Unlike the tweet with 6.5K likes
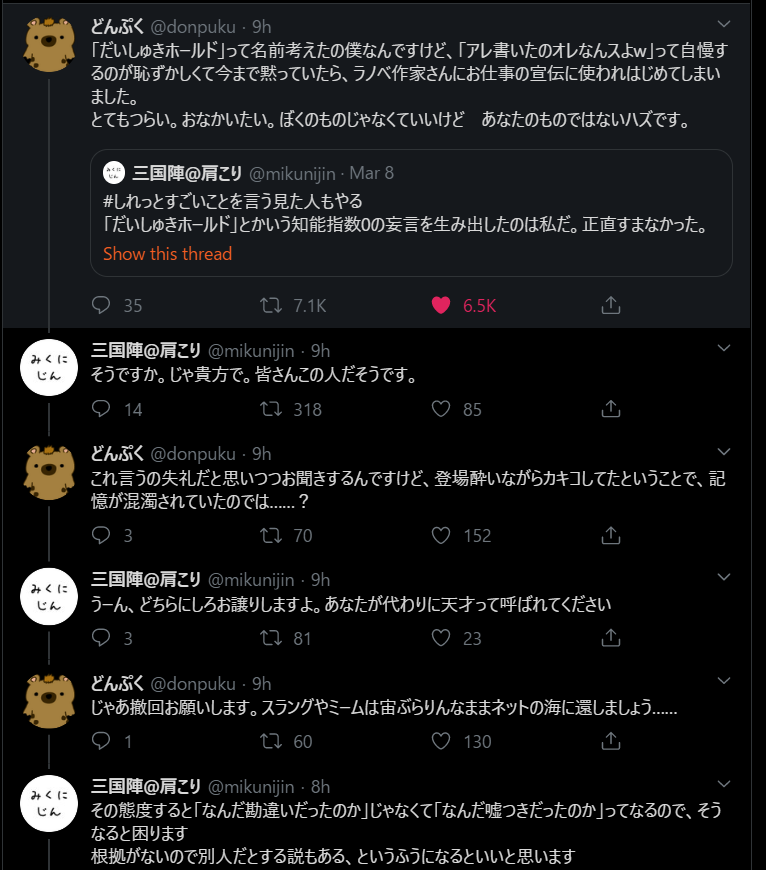 (441, 305)
